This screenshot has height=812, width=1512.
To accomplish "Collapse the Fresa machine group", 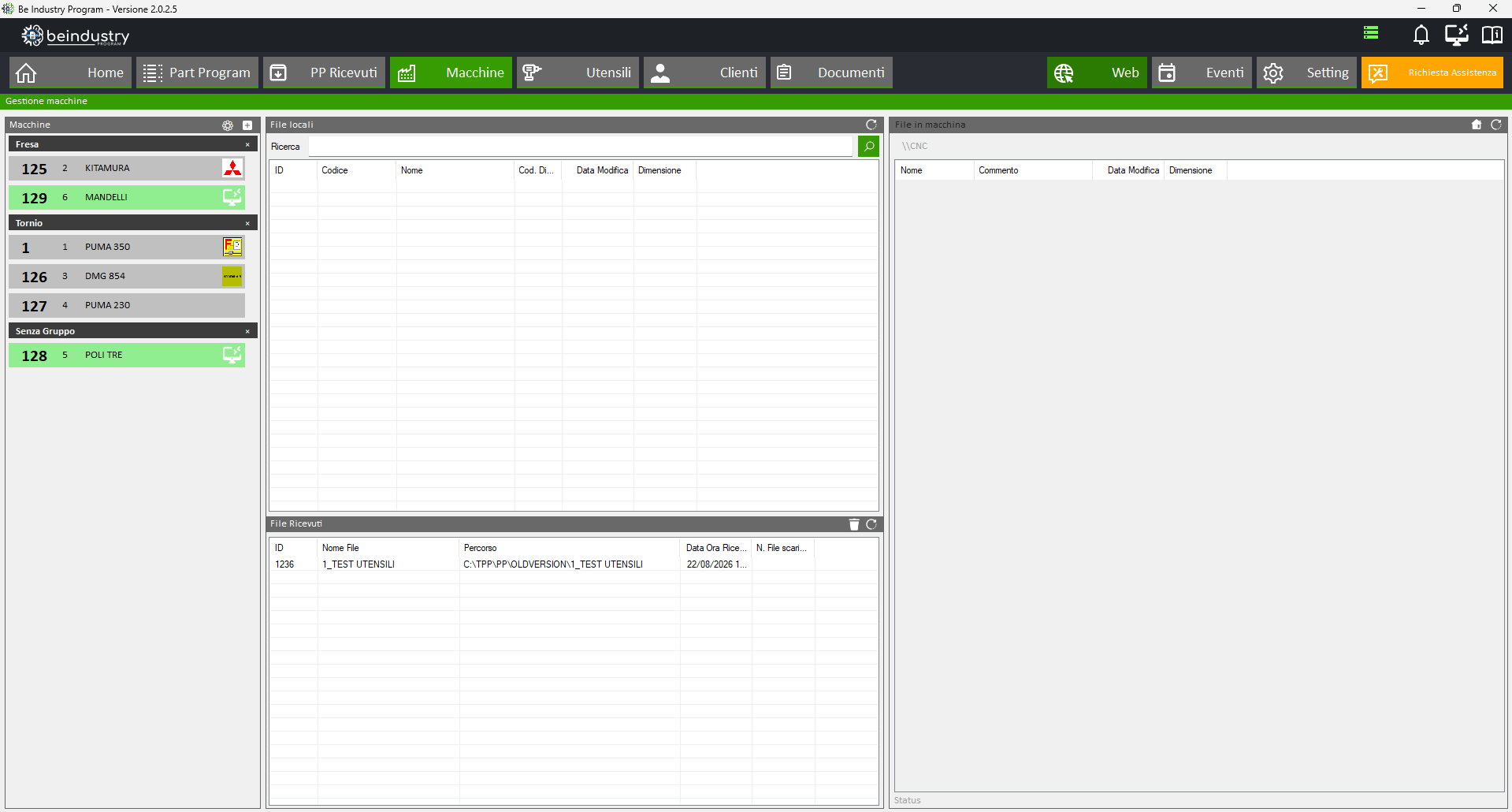I will pyautogui.click(x=247, y=145).
